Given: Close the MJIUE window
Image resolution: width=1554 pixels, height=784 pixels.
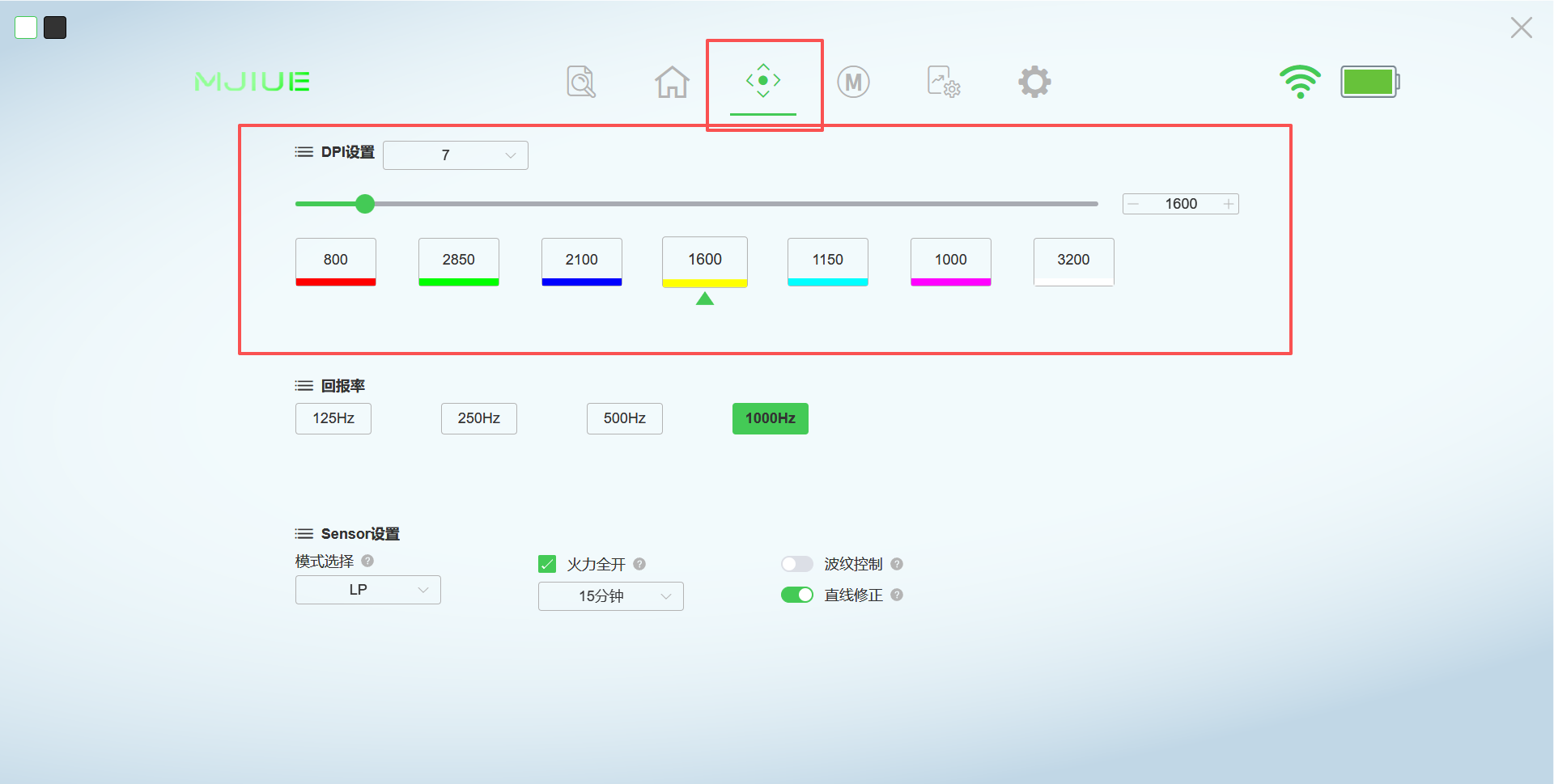Looking at the screenshot, I should point(1522,28).
